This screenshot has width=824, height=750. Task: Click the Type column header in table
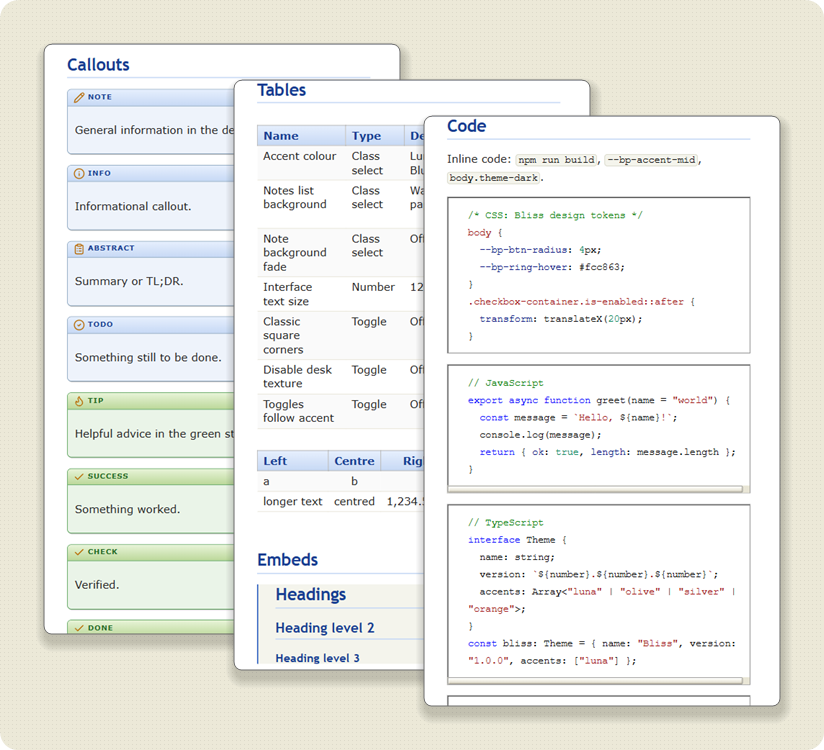(x=375, y=136)
